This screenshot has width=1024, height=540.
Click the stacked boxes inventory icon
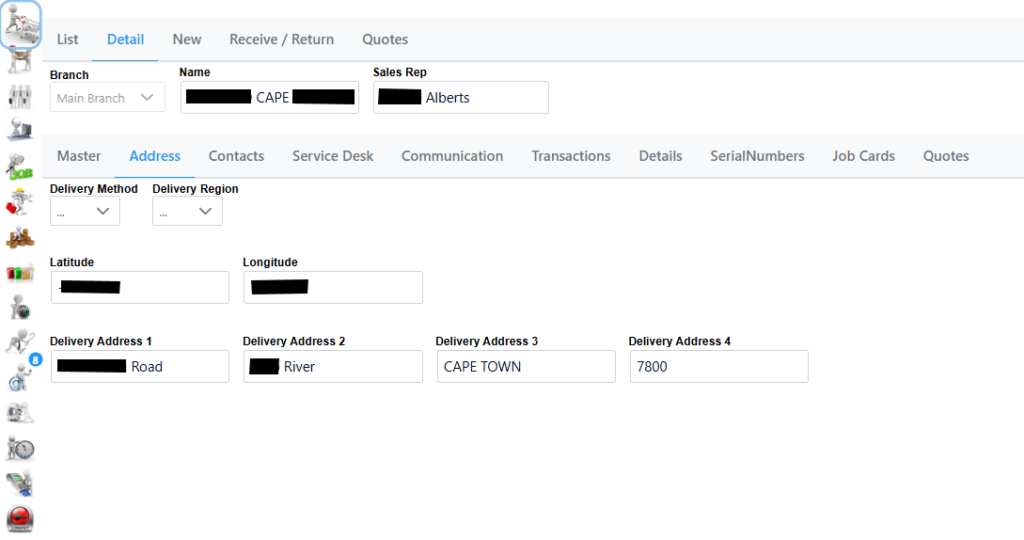pyautogui.click(x=20, y=238)
